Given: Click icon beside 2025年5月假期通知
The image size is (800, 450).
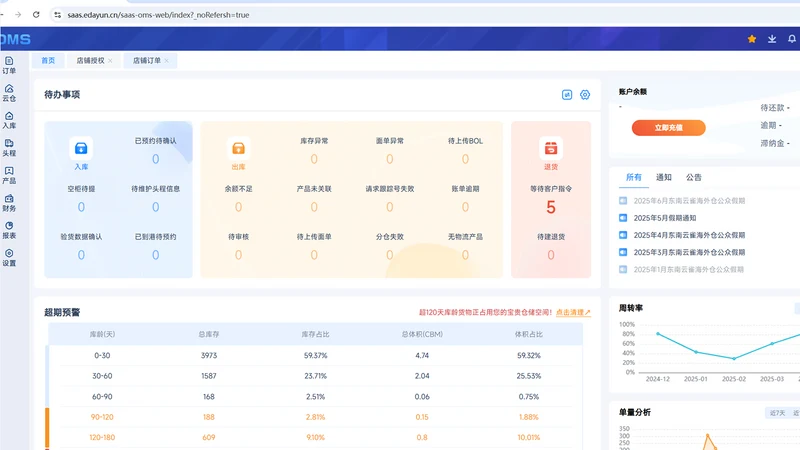Looking at the screenshot, I should (x=623, y=218).
